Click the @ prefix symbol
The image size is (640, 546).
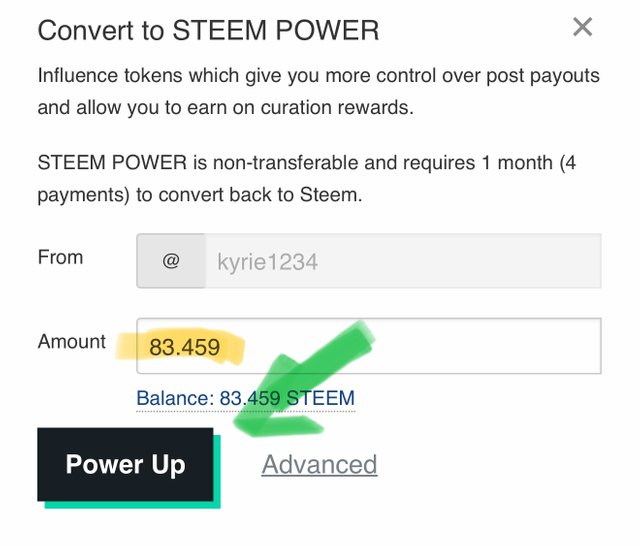pos(171,261)
